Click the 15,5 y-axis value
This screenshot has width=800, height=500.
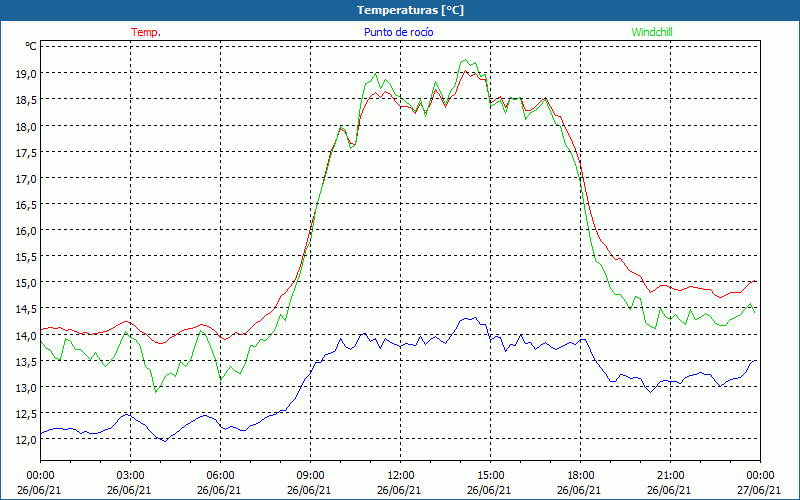point(28,257)
